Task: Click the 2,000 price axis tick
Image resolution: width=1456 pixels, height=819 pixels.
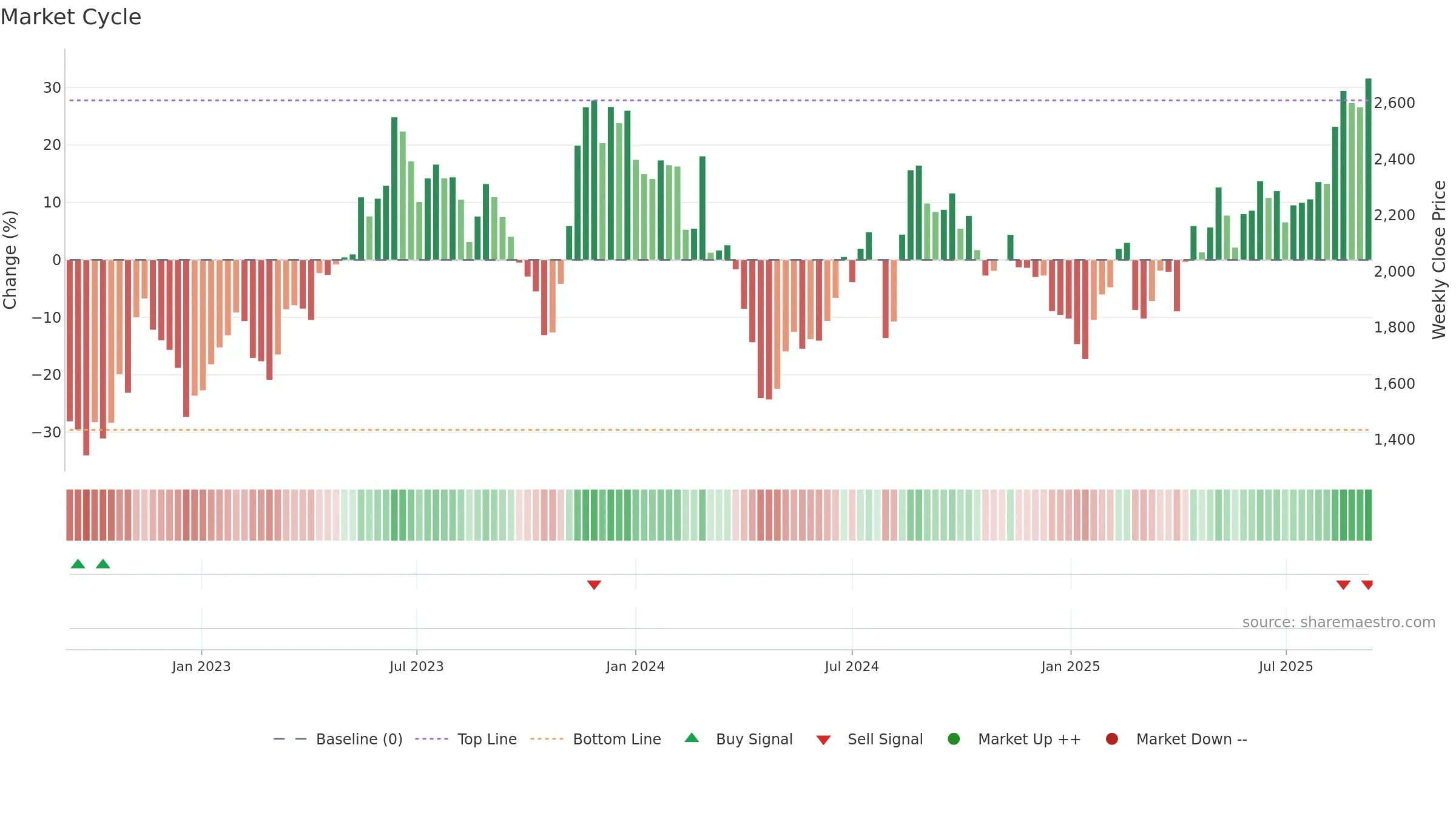Action: click(1395, 271)
